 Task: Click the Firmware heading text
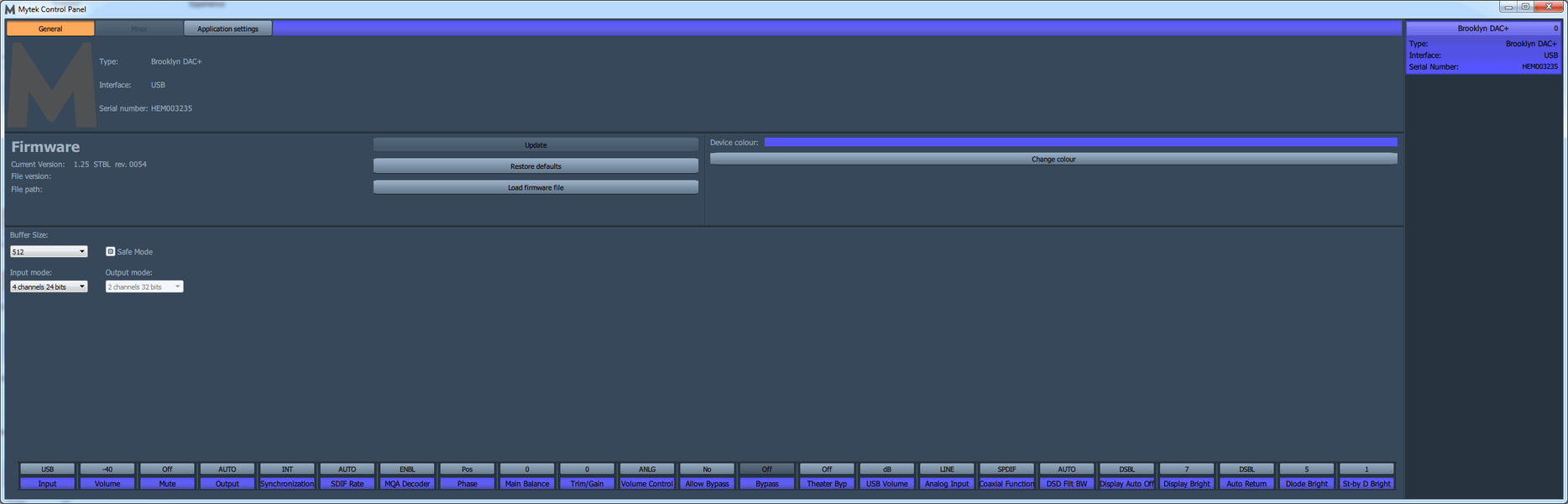coord(45,147)
